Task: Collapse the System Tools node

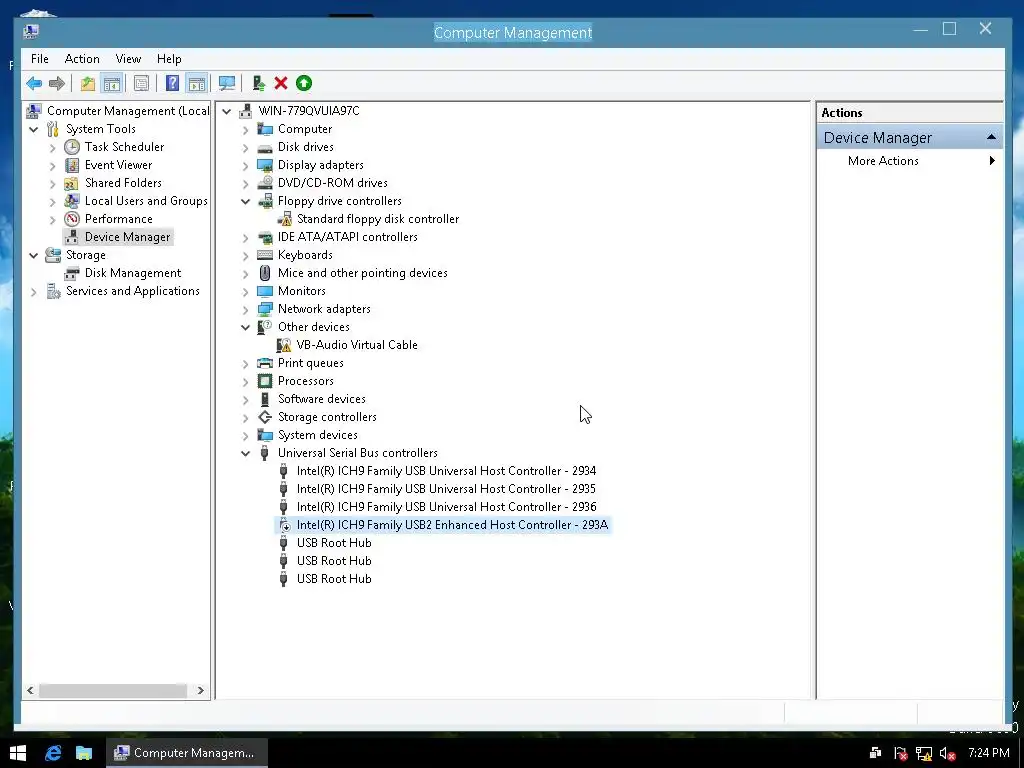Action: coord(34,129)
